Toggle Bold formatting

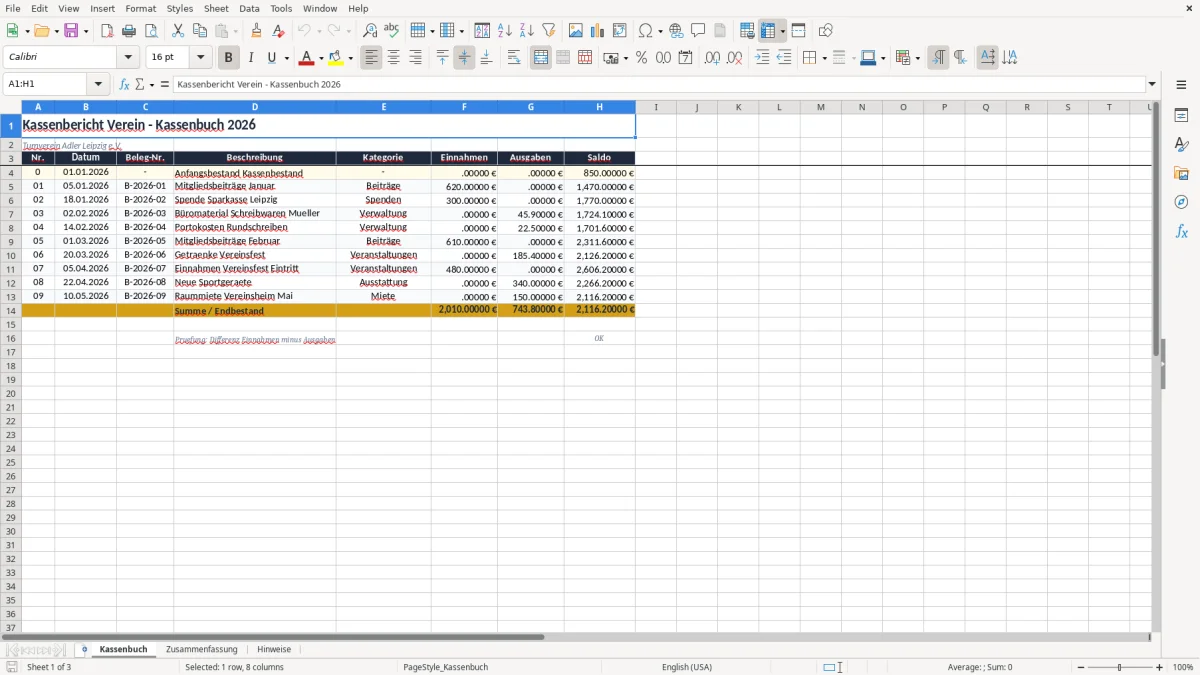click(x=229, y=58)
